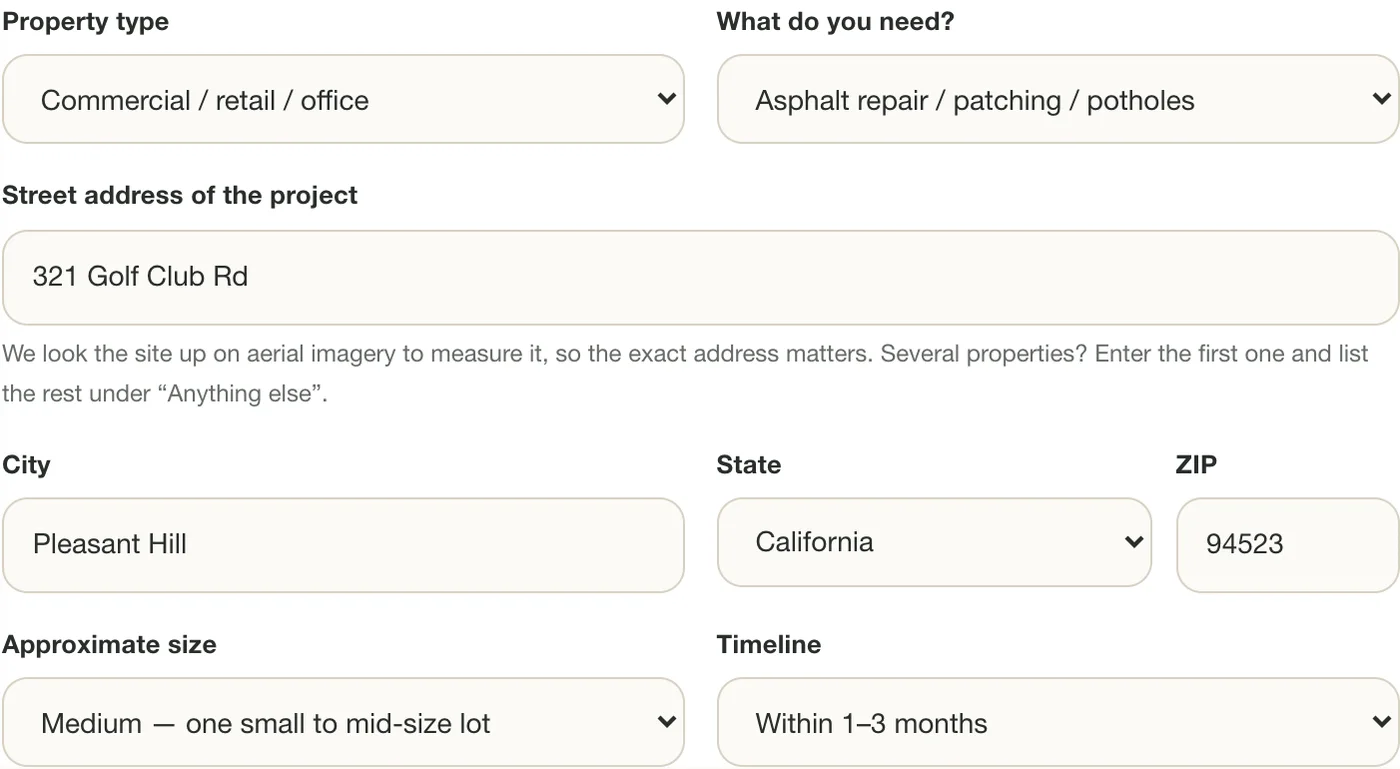Click the "Street address of the project" label
Viewport: 1400px width, 769px height.
click(180, 195)
